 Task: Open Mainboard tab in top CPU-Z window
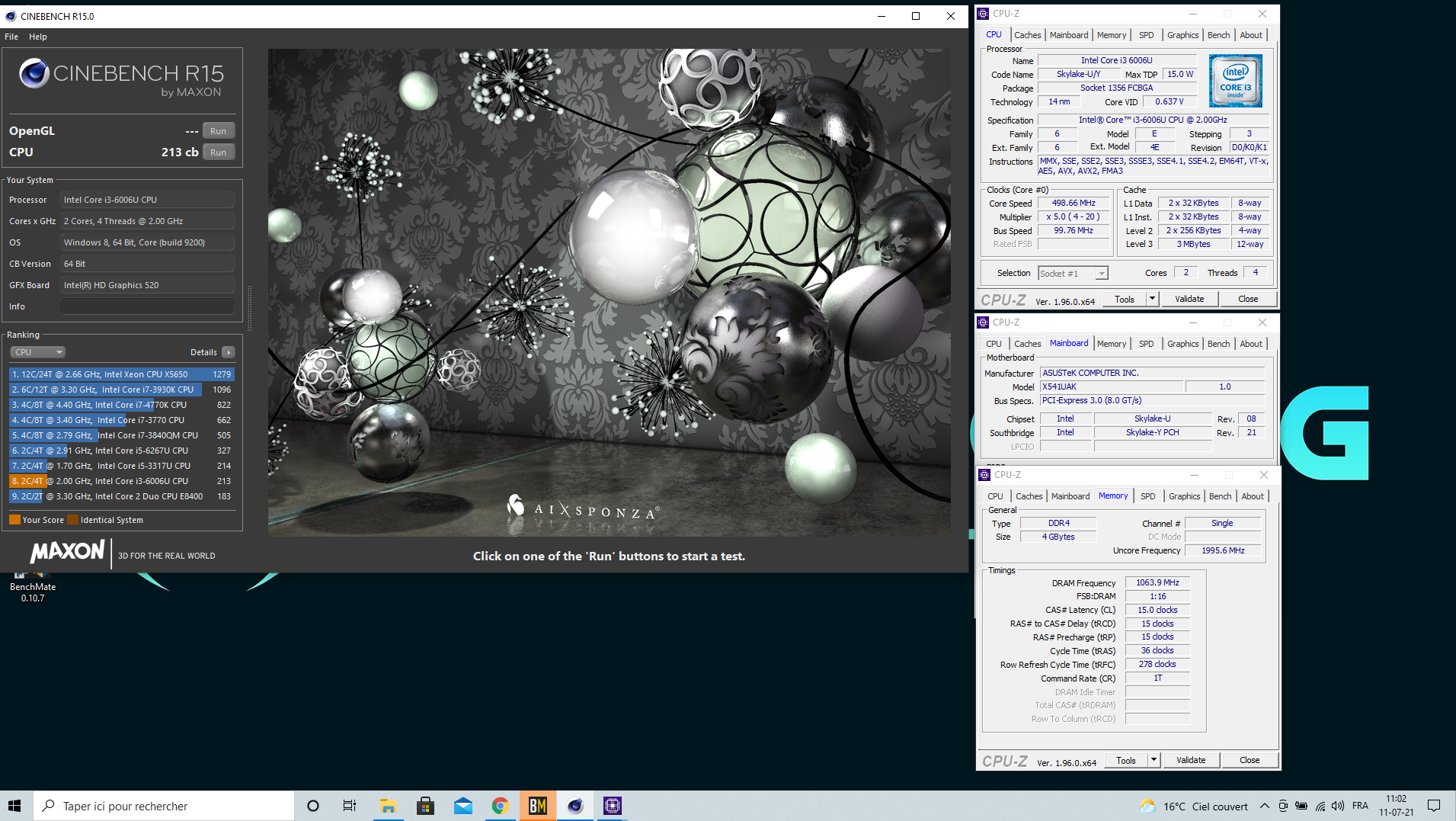click(x=1068, y=35)
